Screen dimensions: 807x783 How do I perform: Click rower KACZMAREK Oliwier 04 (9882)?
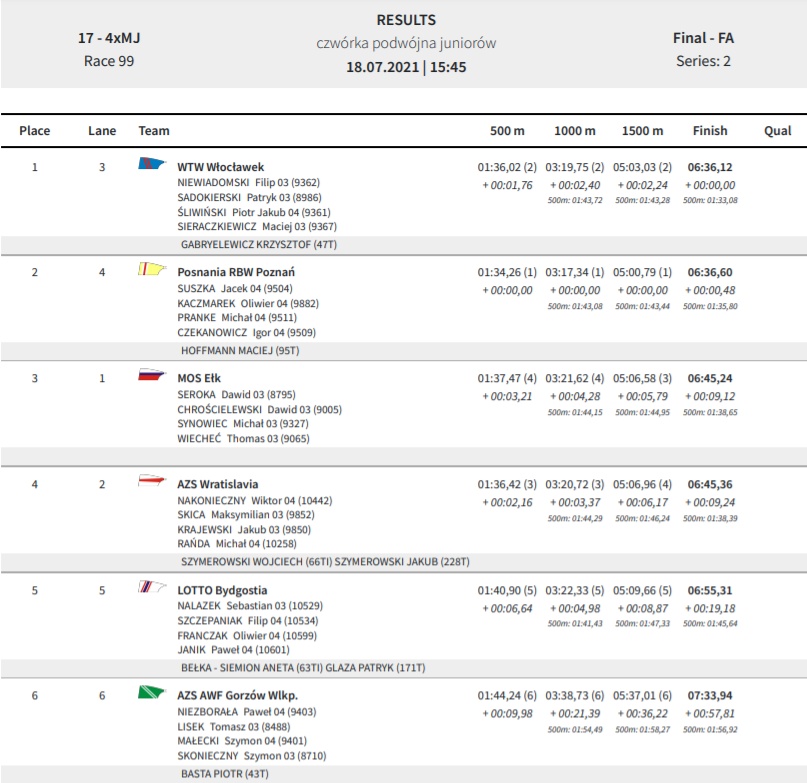[x=248, y=304]
